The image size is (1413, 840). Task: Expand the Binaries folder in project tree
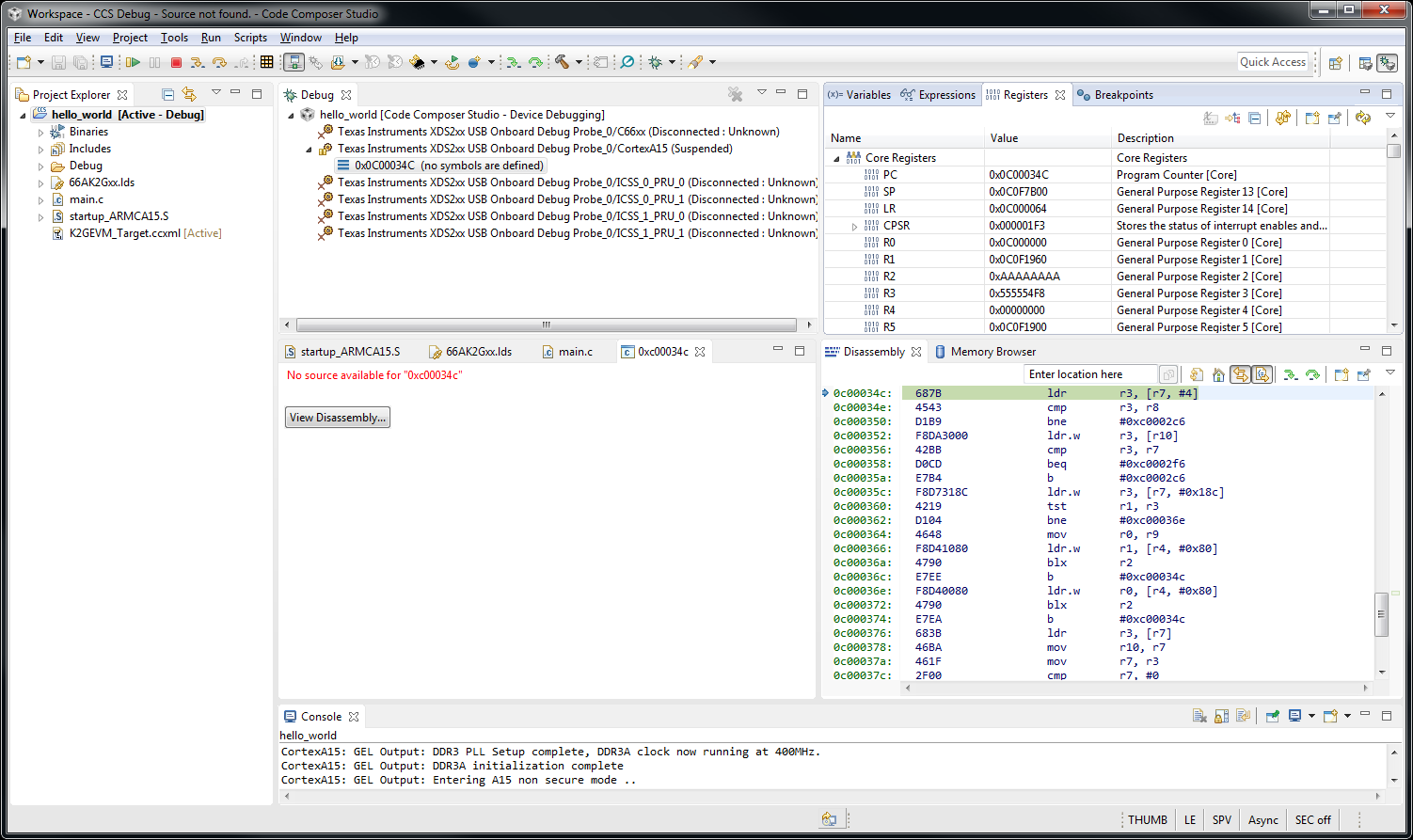[40, 133]
